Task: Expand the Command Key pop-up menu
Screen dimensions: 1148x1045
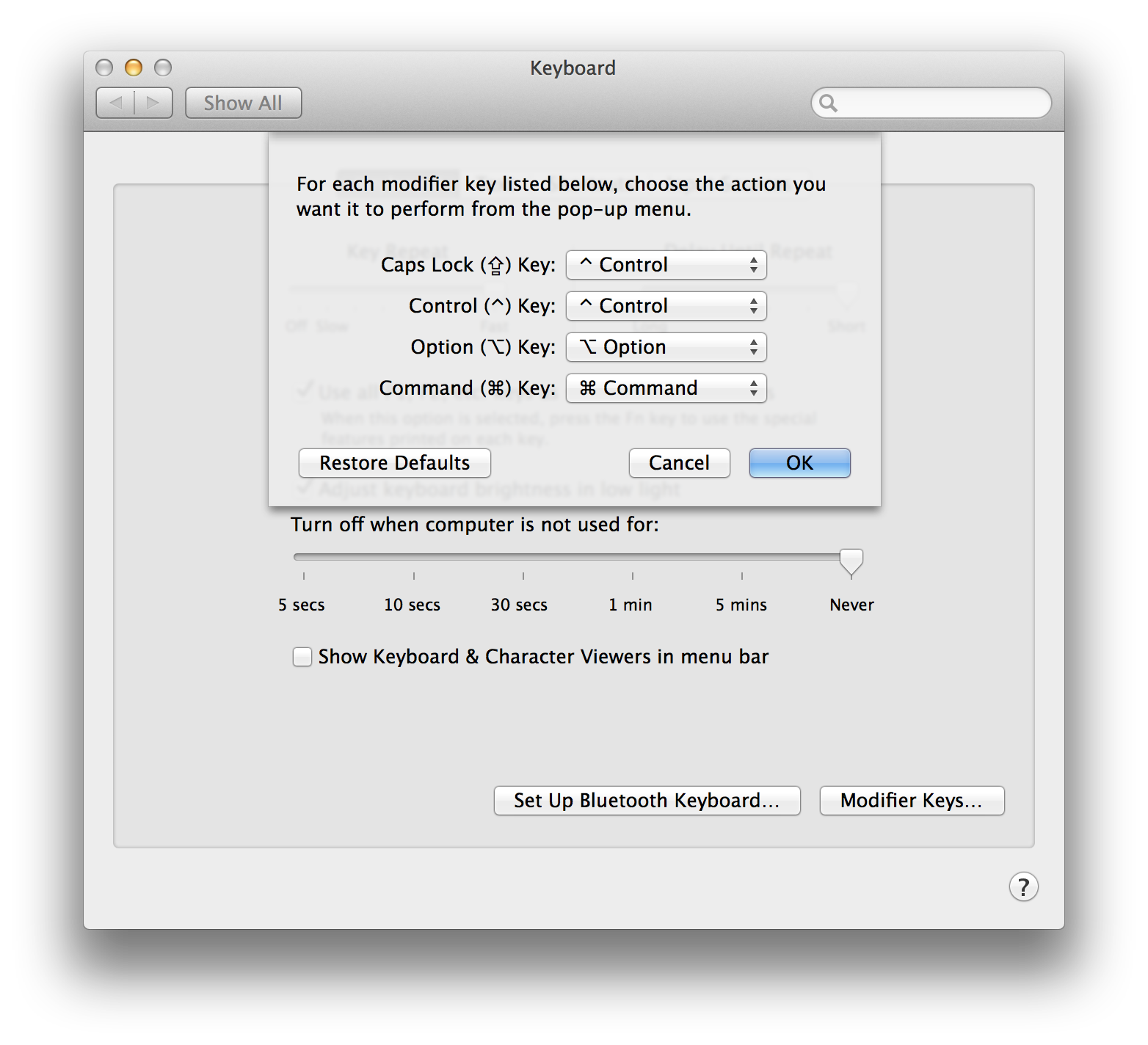Action: tap(666, 388)
